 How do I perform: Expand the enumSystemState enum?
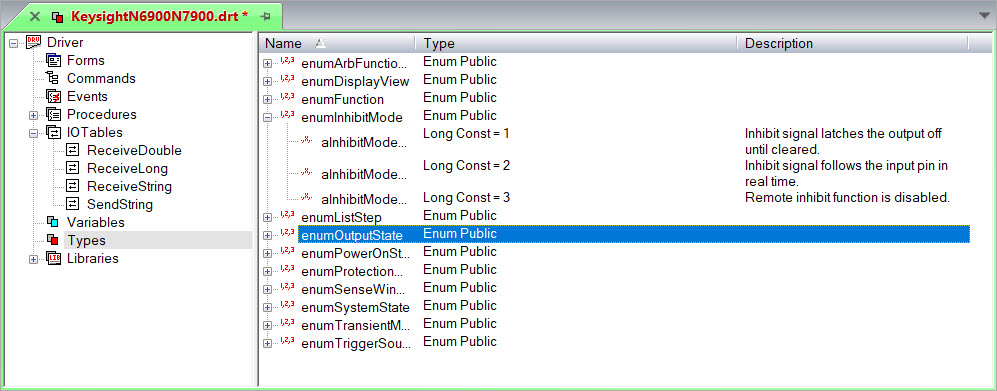(268, 308)
